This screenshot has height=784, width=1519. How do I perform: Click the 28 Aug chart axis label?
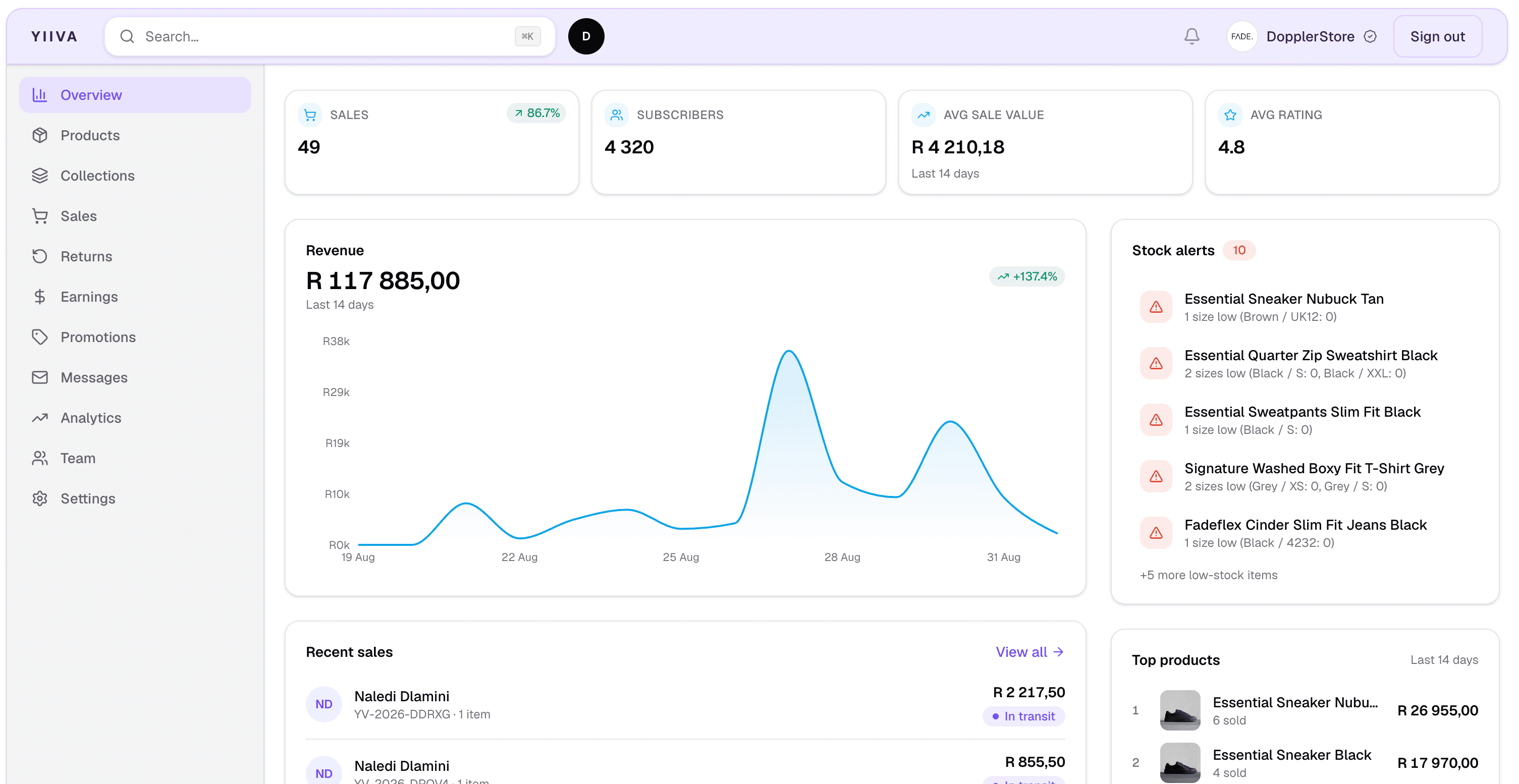click(842, 557)
